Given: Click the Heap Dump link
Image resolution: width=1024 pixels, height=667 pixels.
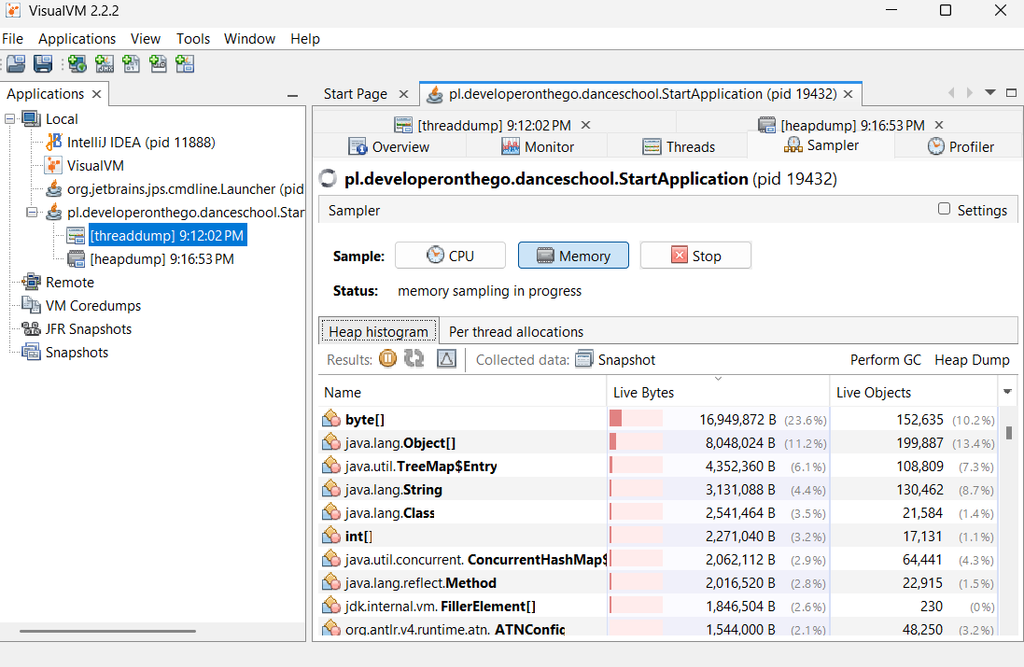Looking at the screenshot, I should coord(972,360).
